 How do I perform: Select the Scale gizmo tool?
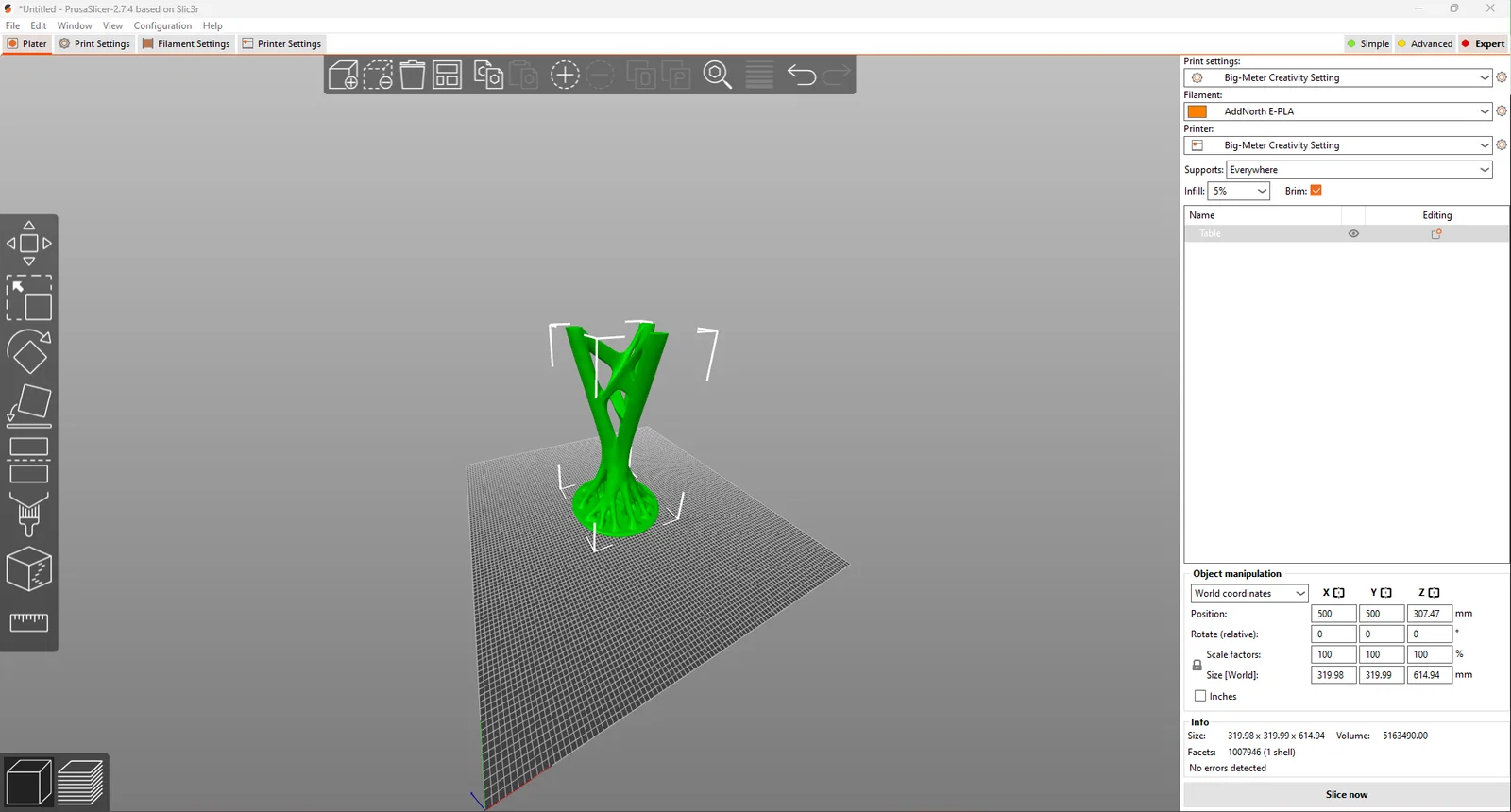click(x=29, y=297)
